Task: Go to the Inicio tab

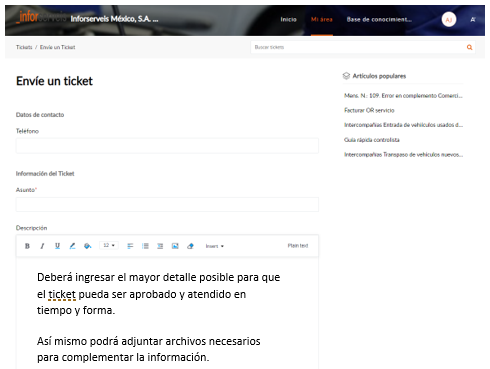Action: [x=288, y=19]
